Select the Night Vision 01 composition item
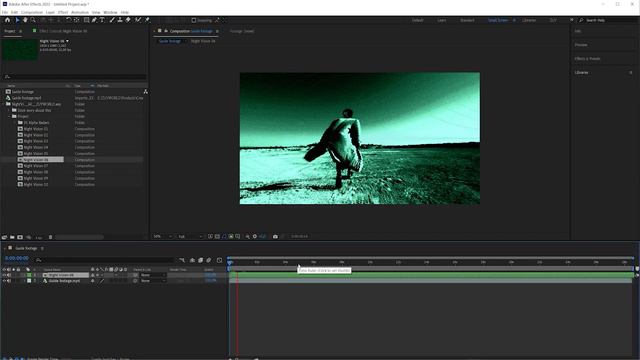640x360 pixels. [x=36, y=129]
